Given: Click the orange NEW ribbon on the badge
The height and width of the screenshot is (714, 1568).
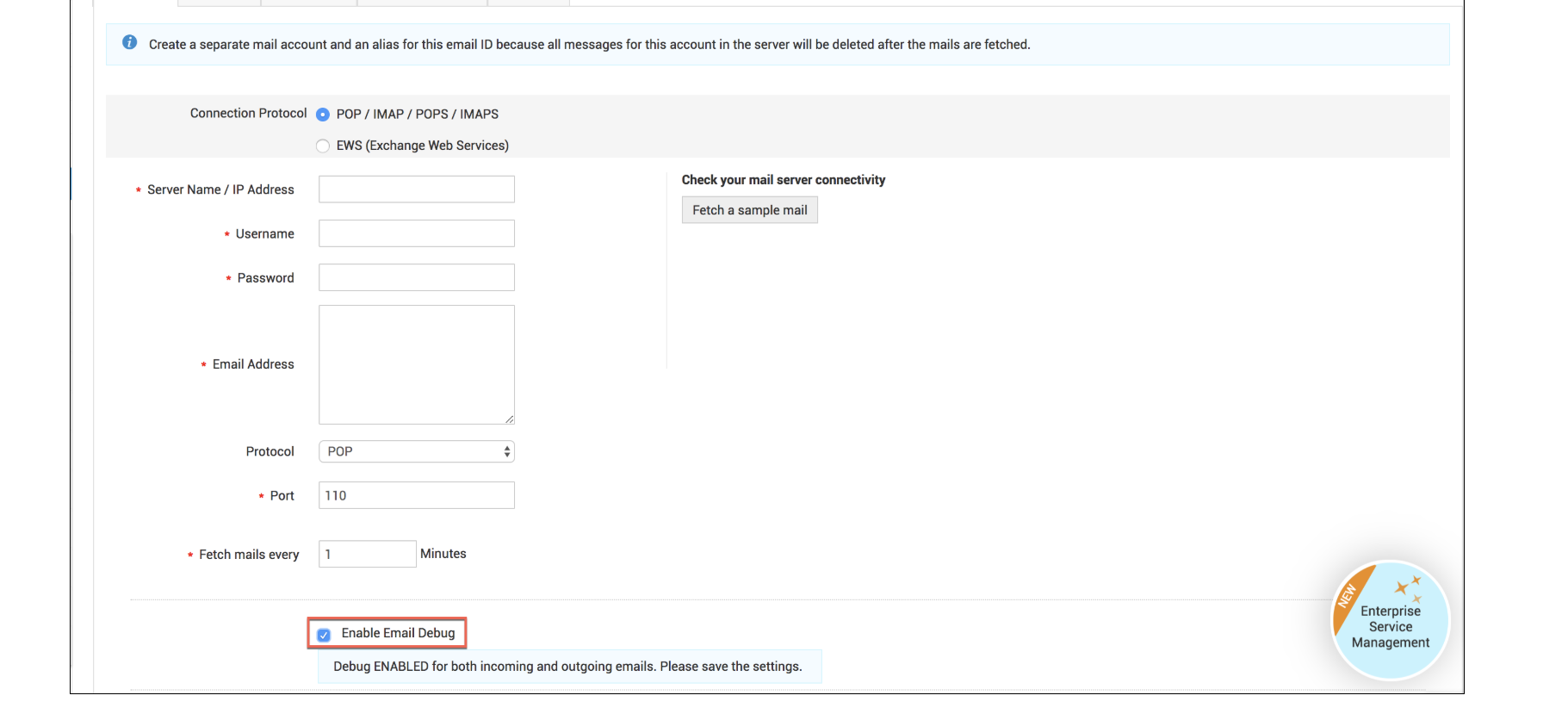Looking at the screenshot, I should tap(1348, 595).
